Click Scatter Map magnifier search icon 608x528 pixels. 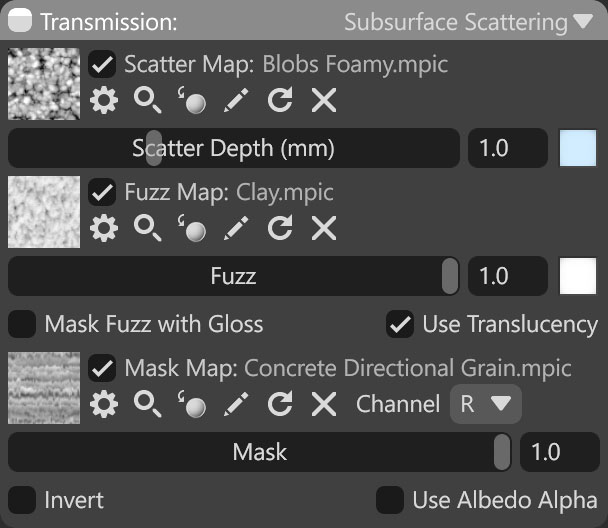coord(147,100)
